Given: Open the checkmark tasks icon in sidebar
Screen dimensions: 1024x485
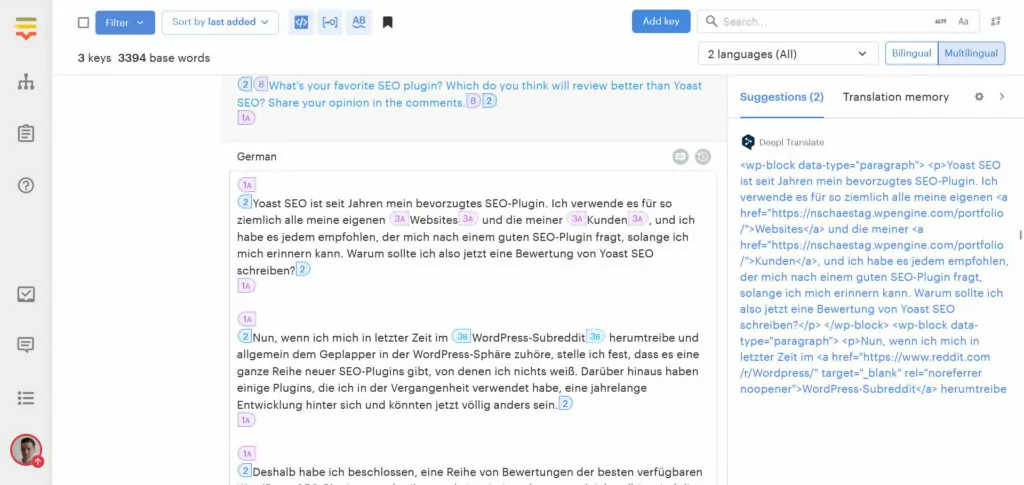Looking at the screenshot, I should click(x=26, y=294).
